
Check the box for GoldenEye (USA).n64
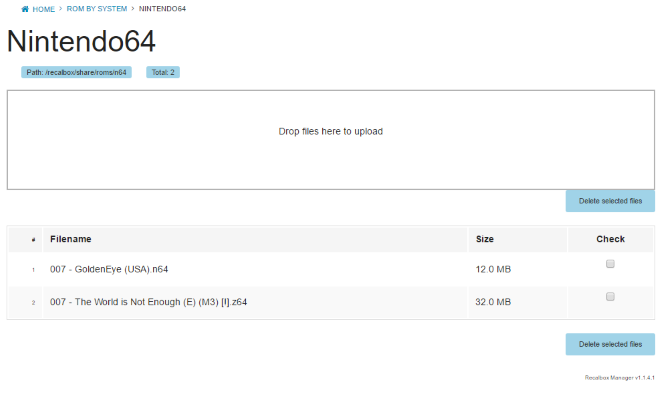coord(610,264)
